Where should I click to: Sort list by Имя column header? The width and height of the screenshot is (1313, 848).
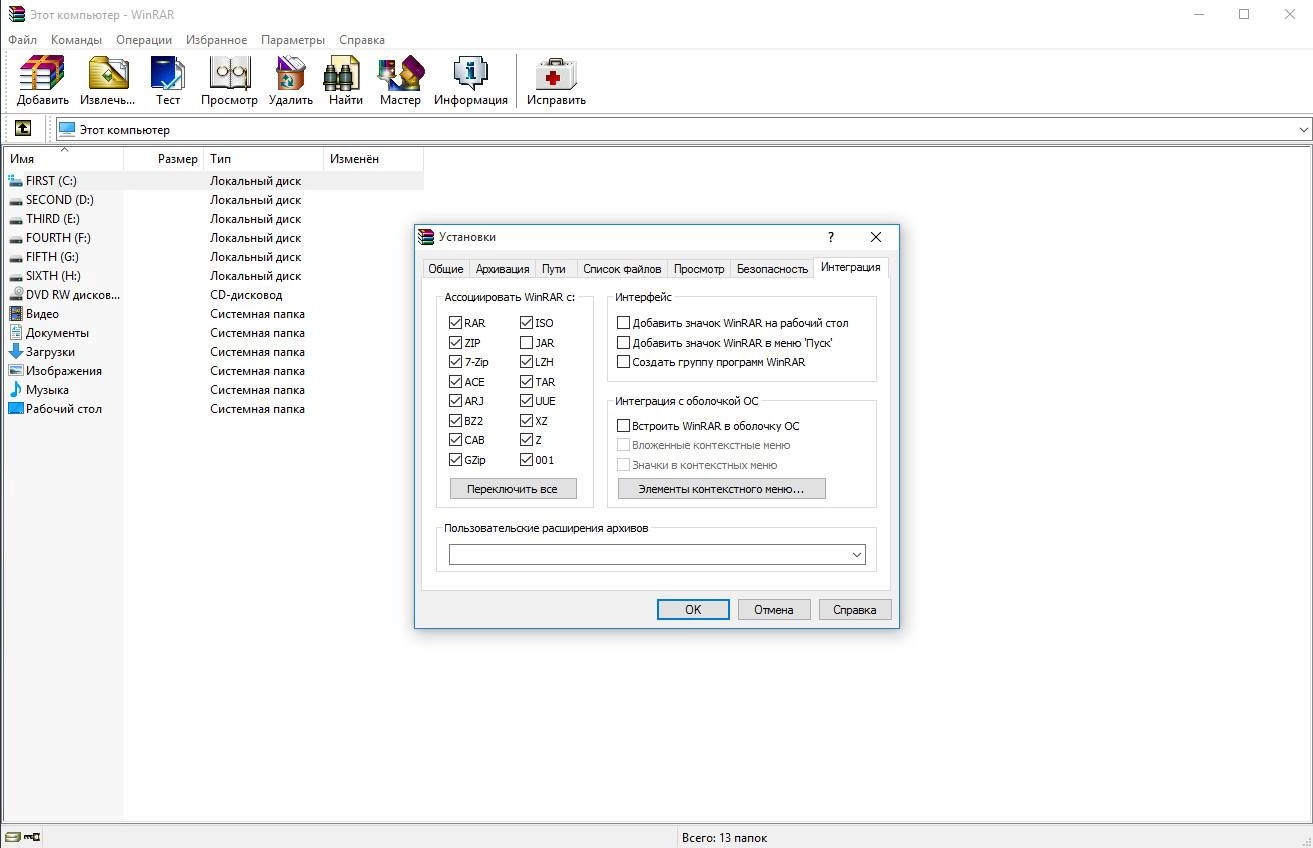coord(63,159)
